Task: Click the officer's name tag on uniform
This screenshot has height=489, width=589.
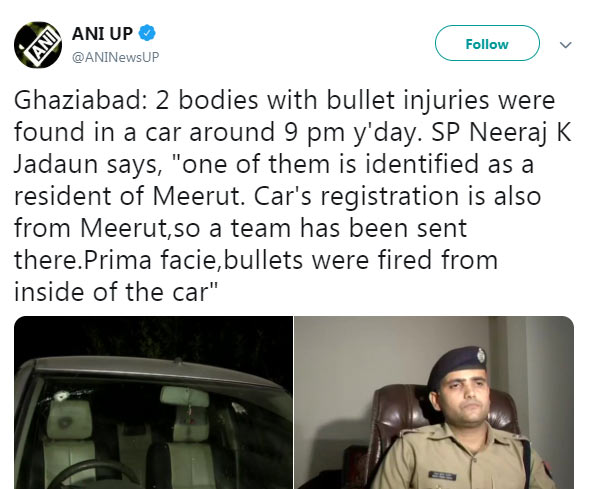Action: [x=442, y=475]
